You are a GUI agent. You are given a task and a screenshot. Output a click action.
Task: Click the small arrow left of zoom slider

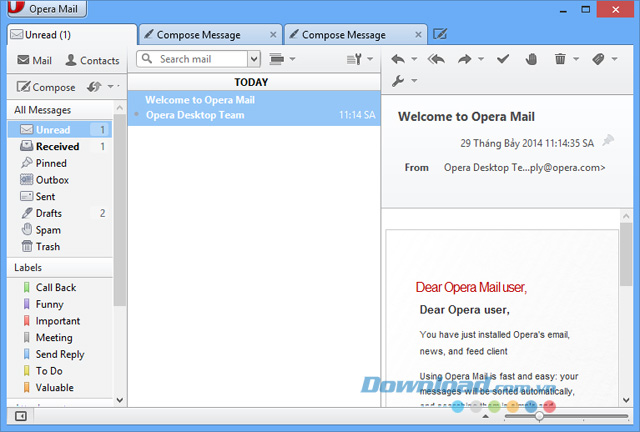click(485, 416)
